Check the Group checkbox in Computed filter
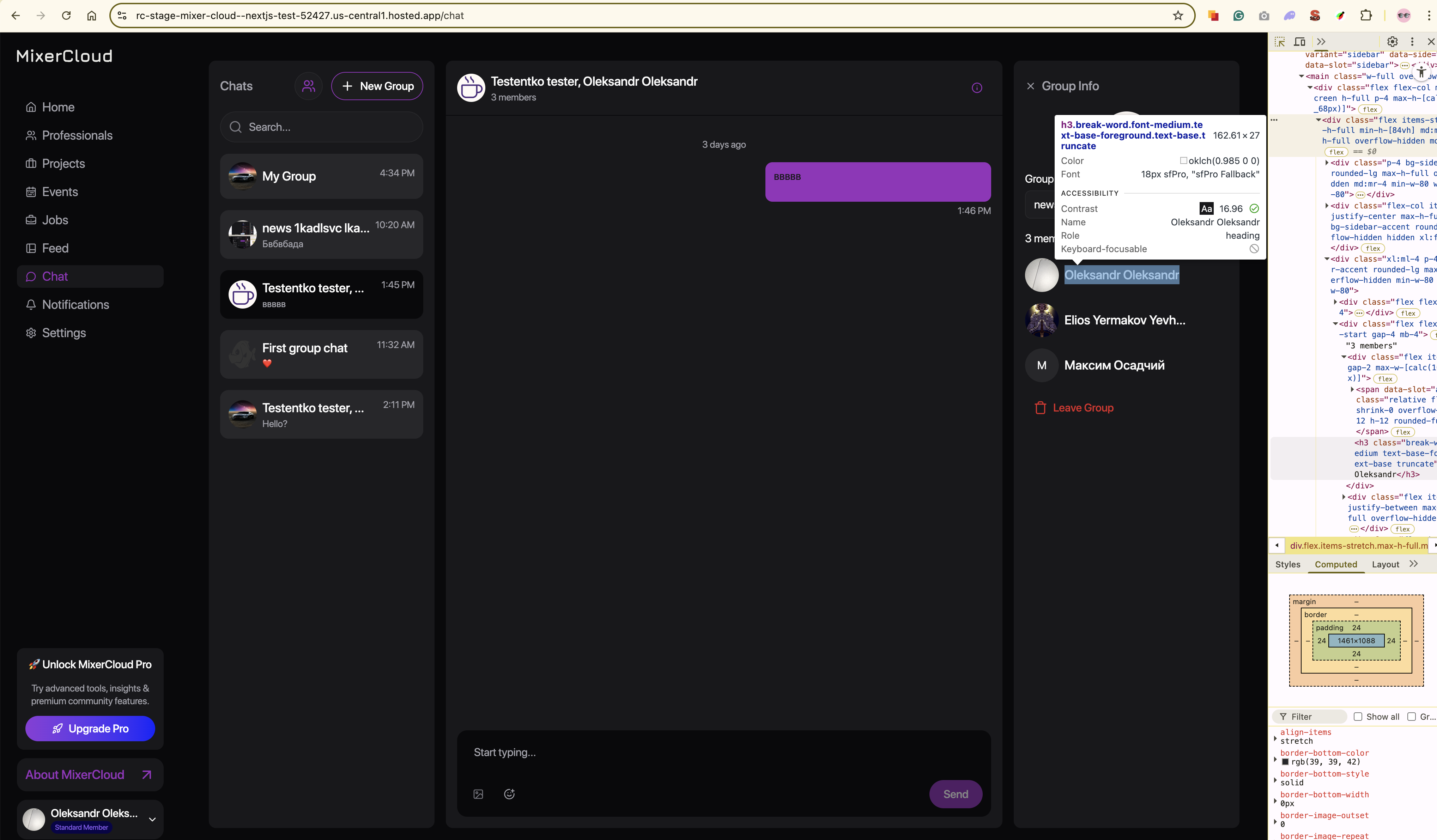Image resolution: width=1437 pixels, height=840 pixels. [x=1411, y=717]
